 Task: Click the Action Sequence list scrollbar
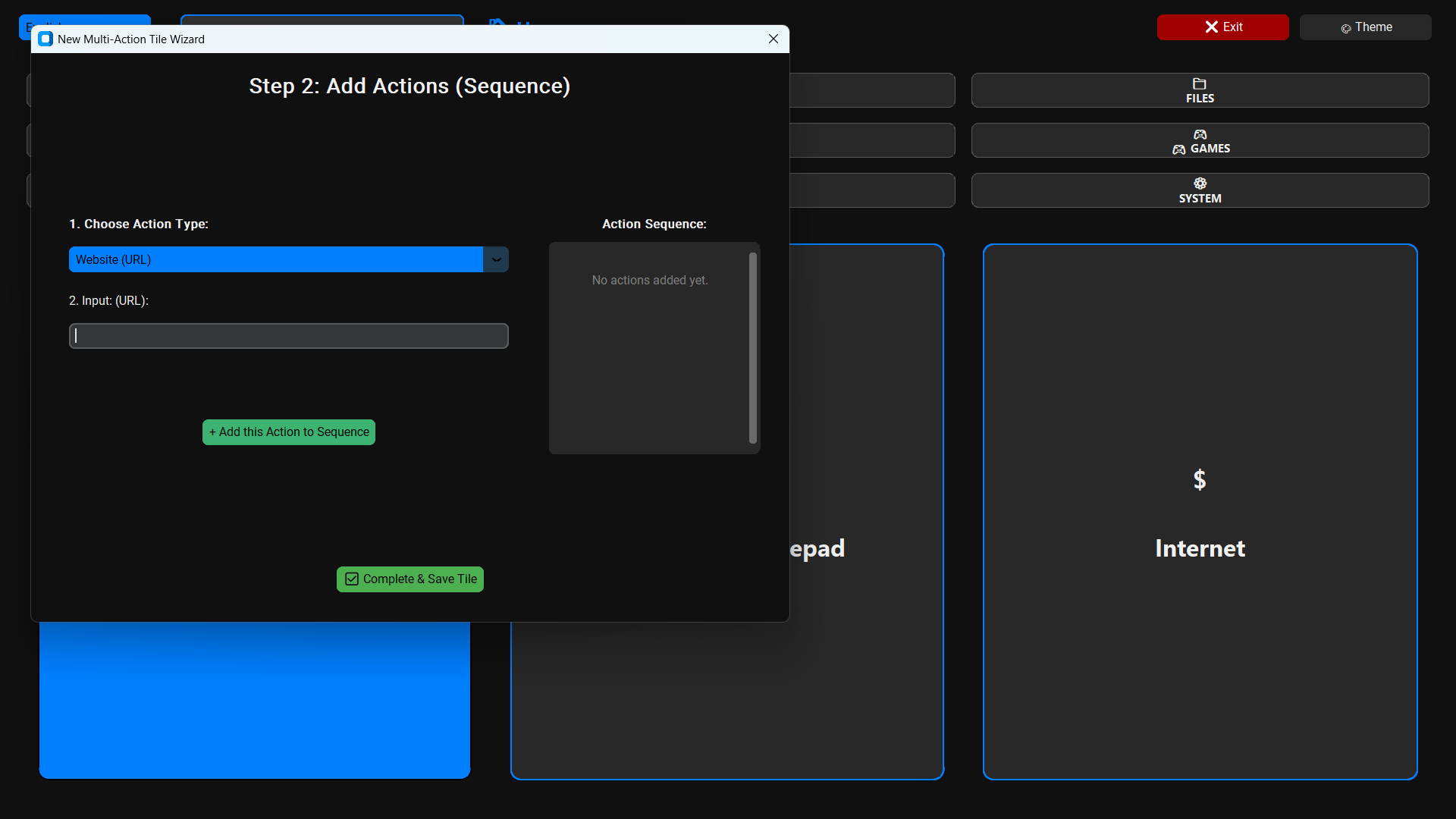point(752,348)
